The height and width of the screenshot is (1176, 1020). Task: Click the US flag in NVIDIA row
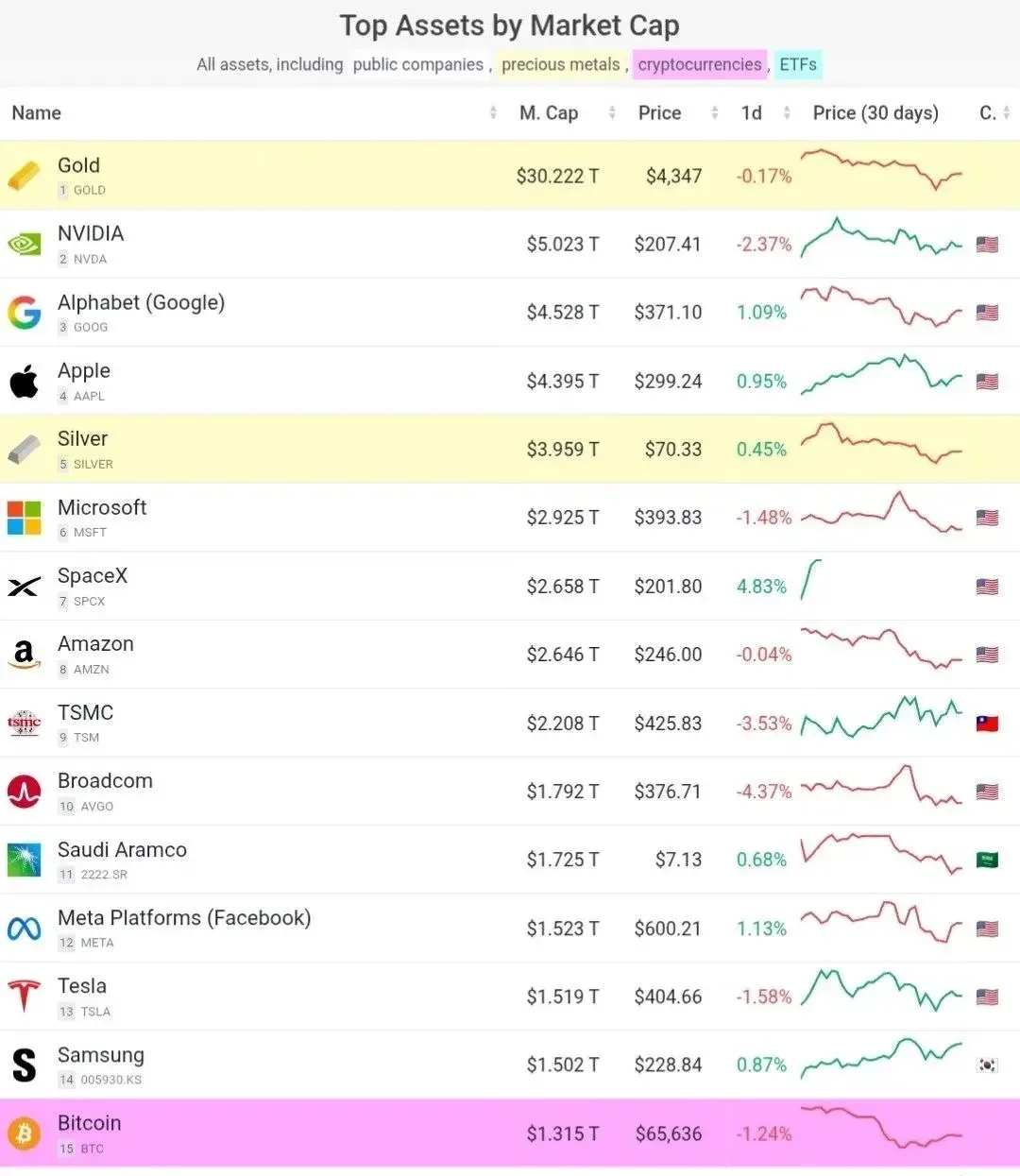point(987,245)
